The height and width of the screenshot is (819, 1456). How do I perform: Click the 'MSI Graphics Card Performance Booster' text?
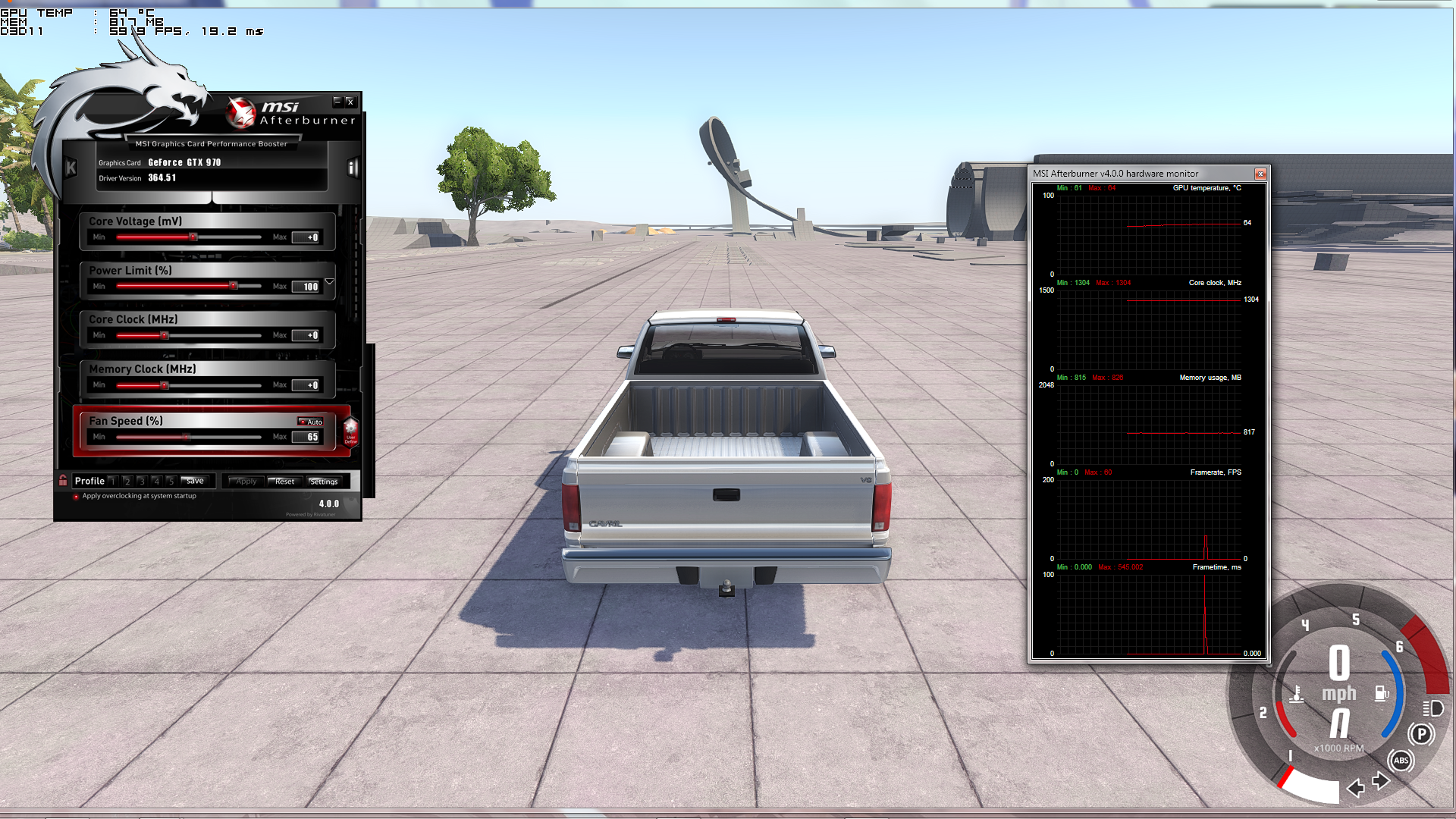(x=212, y=143)
